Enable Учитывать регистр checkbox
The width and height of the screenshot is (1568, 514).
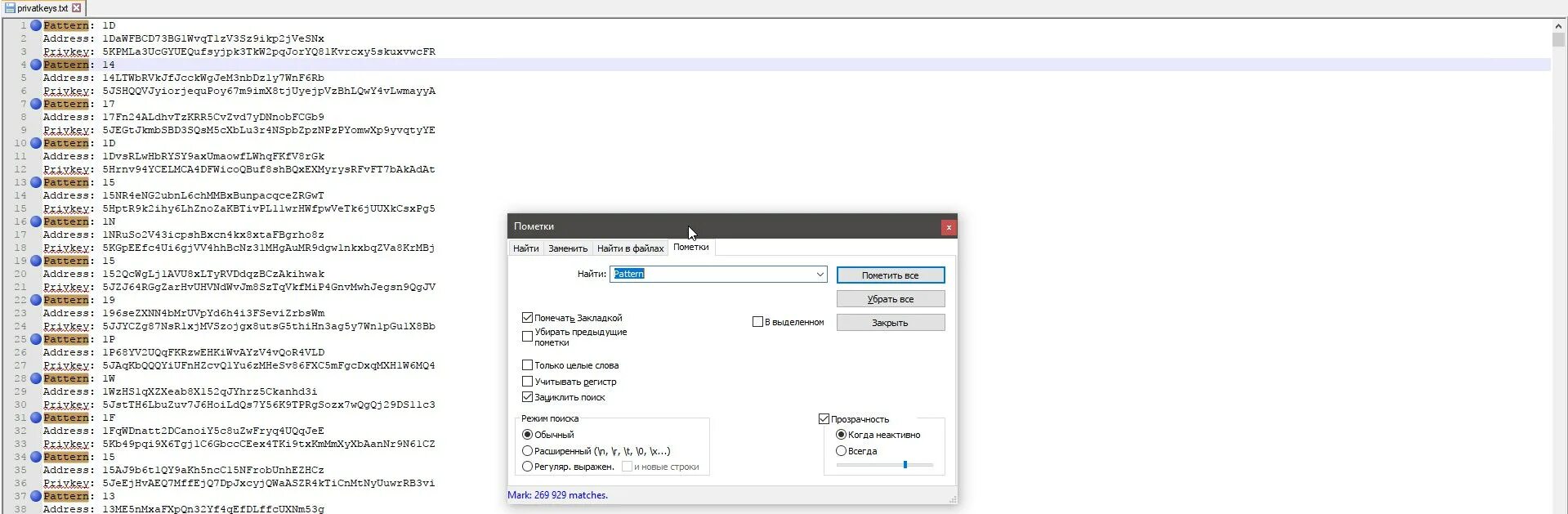click(527, 382)
